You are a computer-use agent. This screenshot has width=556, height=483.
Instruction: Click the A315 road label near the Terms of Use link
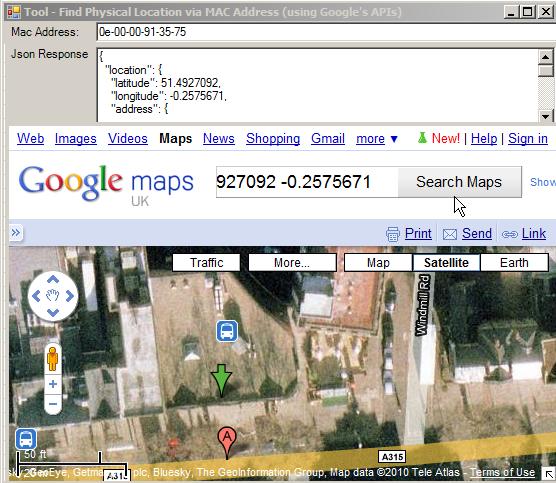coord(392,457)
